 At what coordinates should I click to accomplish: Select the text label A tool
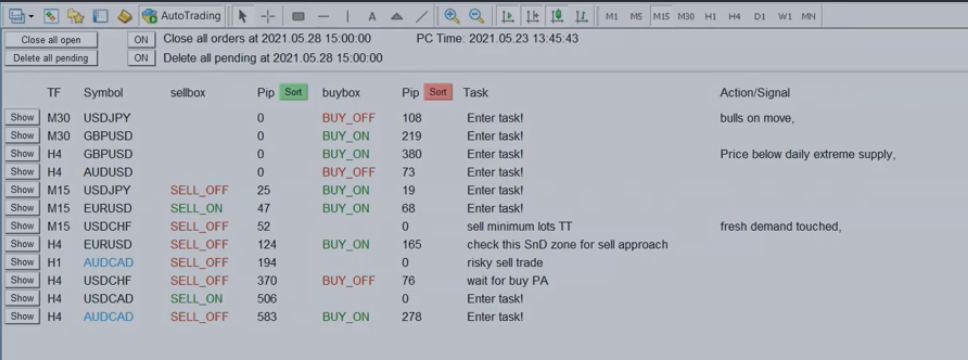[x=372, y=16]
